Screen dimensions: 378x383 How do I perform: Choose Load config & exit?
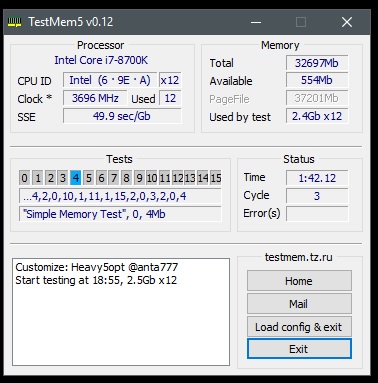click(299, 327)
